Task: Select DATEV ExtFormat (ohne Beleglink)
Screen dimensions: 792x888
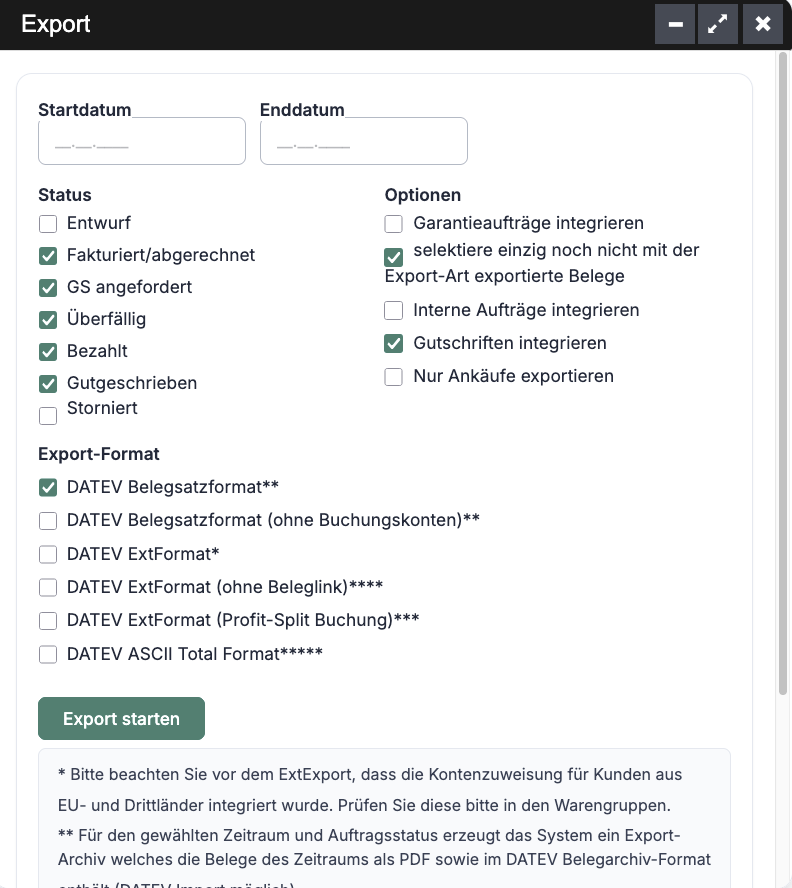Action: (48, 587)
